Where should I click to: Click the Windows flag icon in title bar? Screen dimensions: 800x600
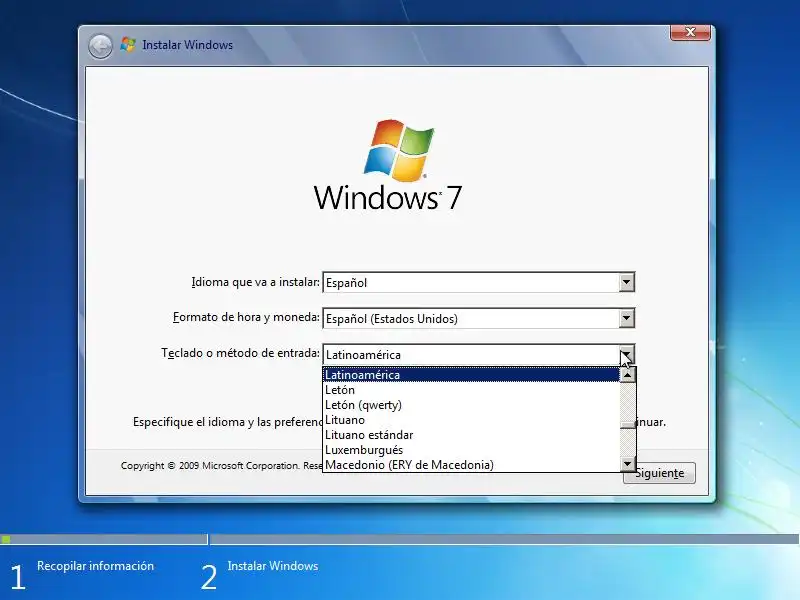tap(128, 44)
